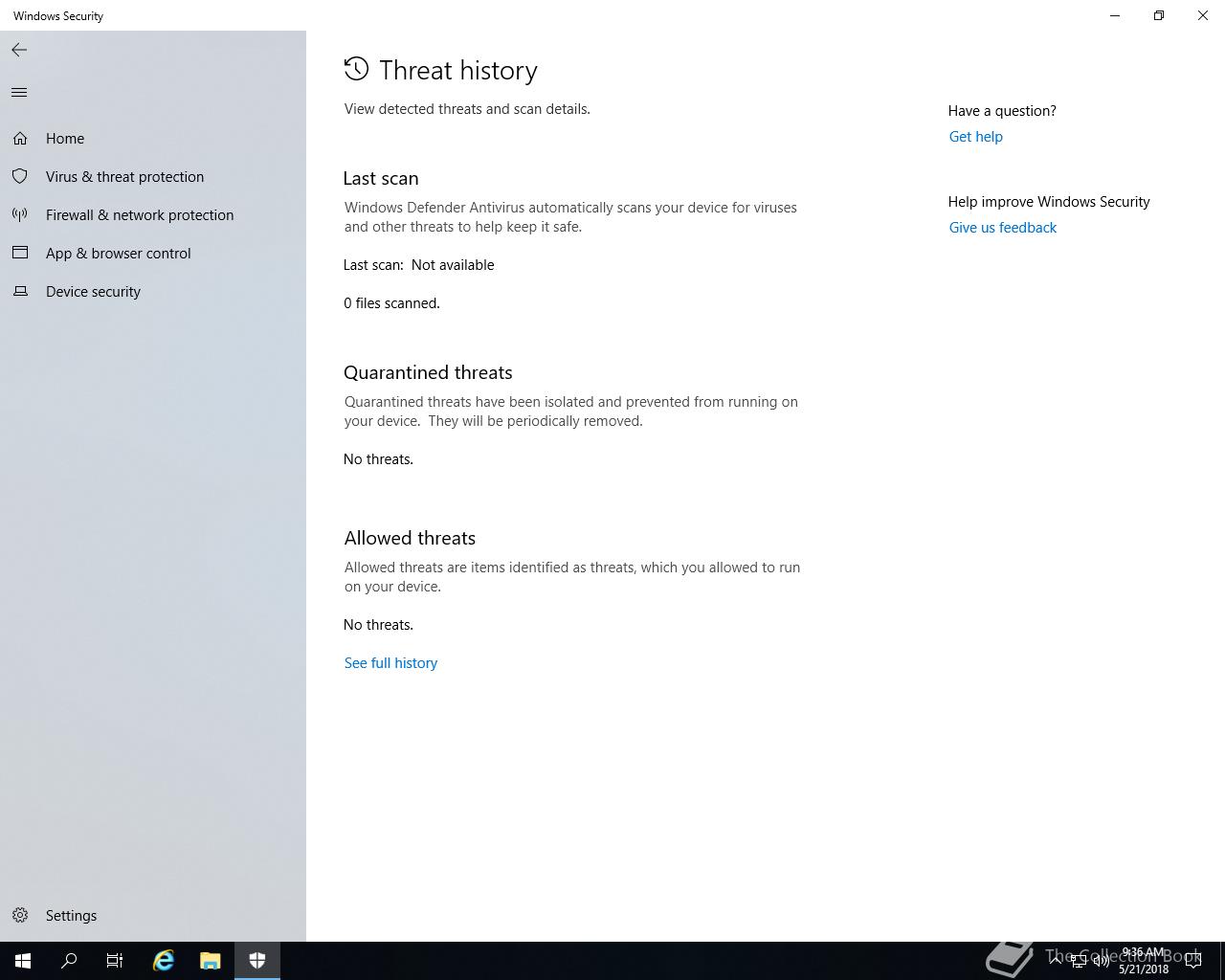The height and width of the screenshot is (980, 1225).
Task: Click 'Have a question?' text
Action: tap(1002, 111)
